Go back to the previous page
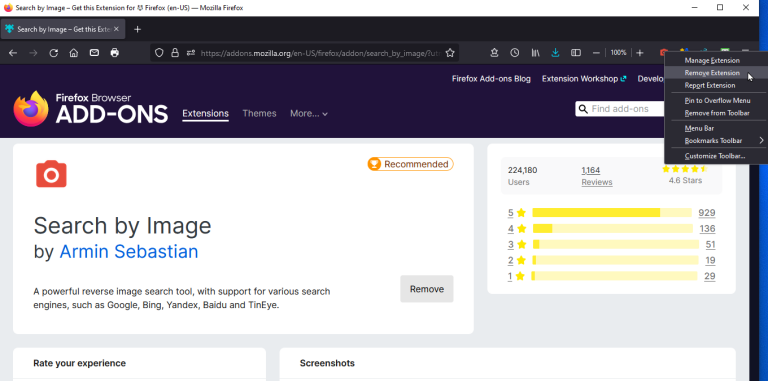Screen dimensions: 768x381 (13, 53)
